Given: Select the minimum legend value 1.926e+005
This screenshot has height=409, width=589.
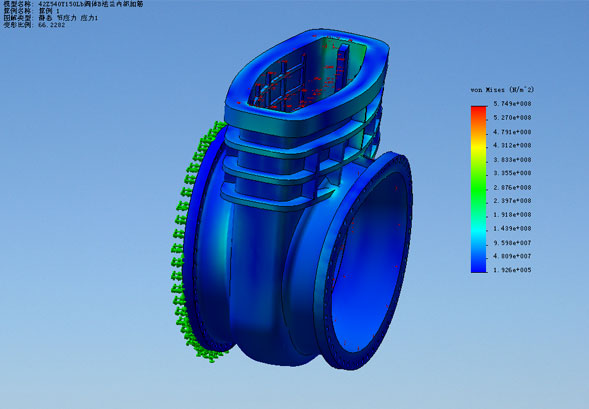Looking at the screenshot, I should coord(512,270).
